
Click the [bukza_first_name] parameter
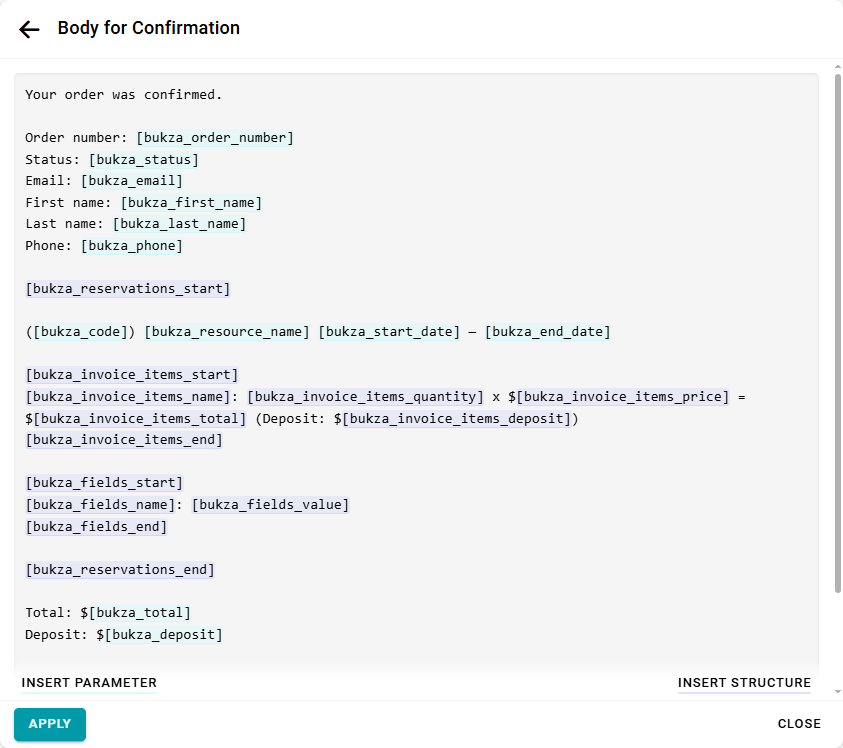192,203
